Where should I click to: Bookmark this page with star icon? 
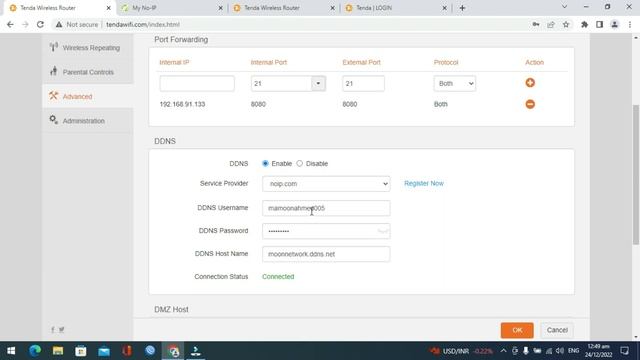566,24
